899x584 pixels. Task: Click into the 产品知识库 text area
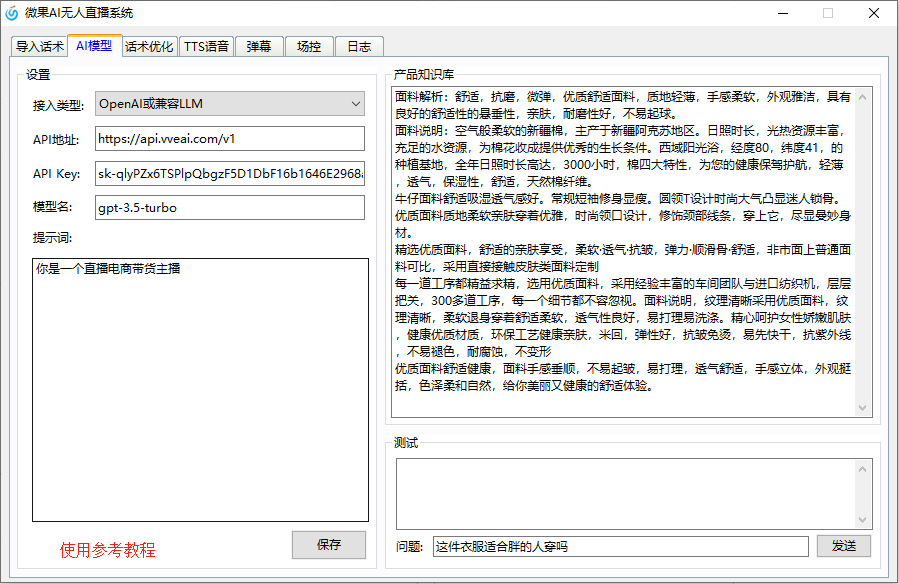click(x=622, y=250)
